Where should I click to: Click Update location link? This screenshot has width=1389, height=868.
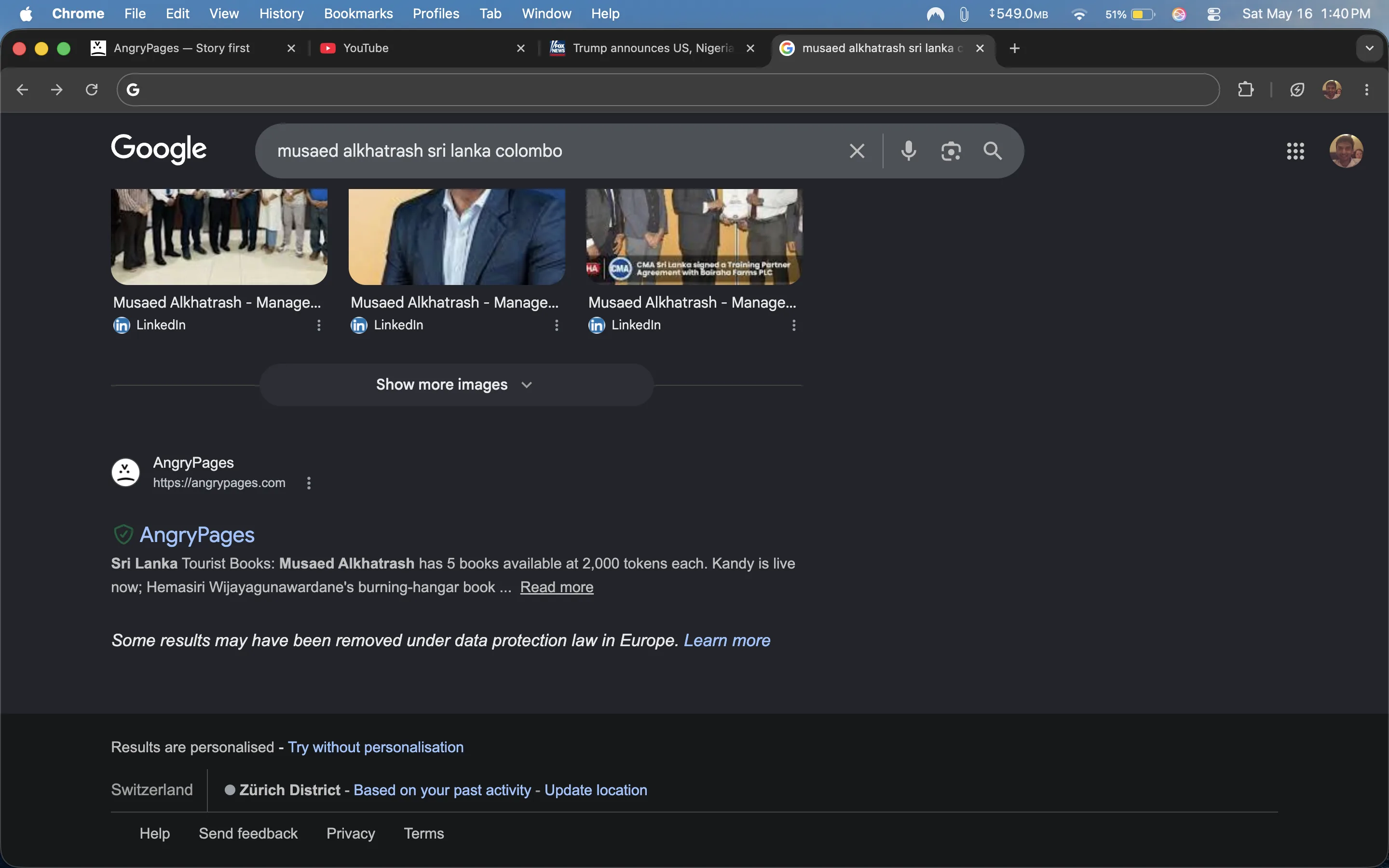(596, 790)
